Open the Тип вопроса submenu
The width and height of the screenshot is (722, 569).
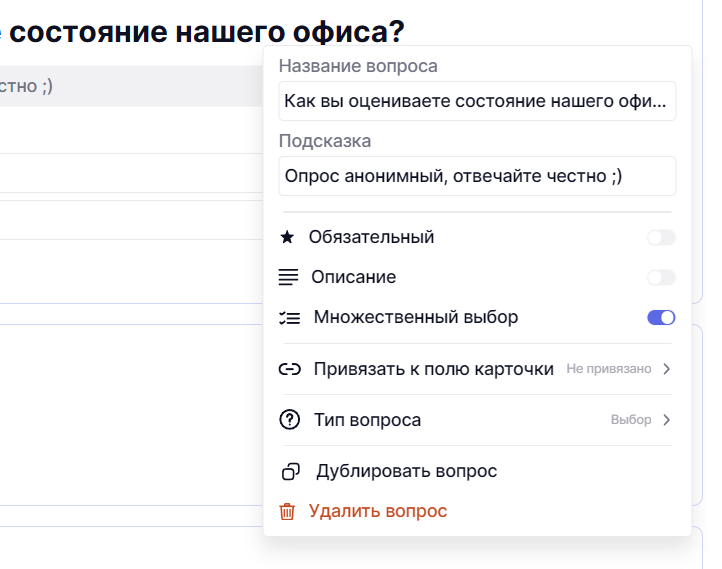(367, 420)
